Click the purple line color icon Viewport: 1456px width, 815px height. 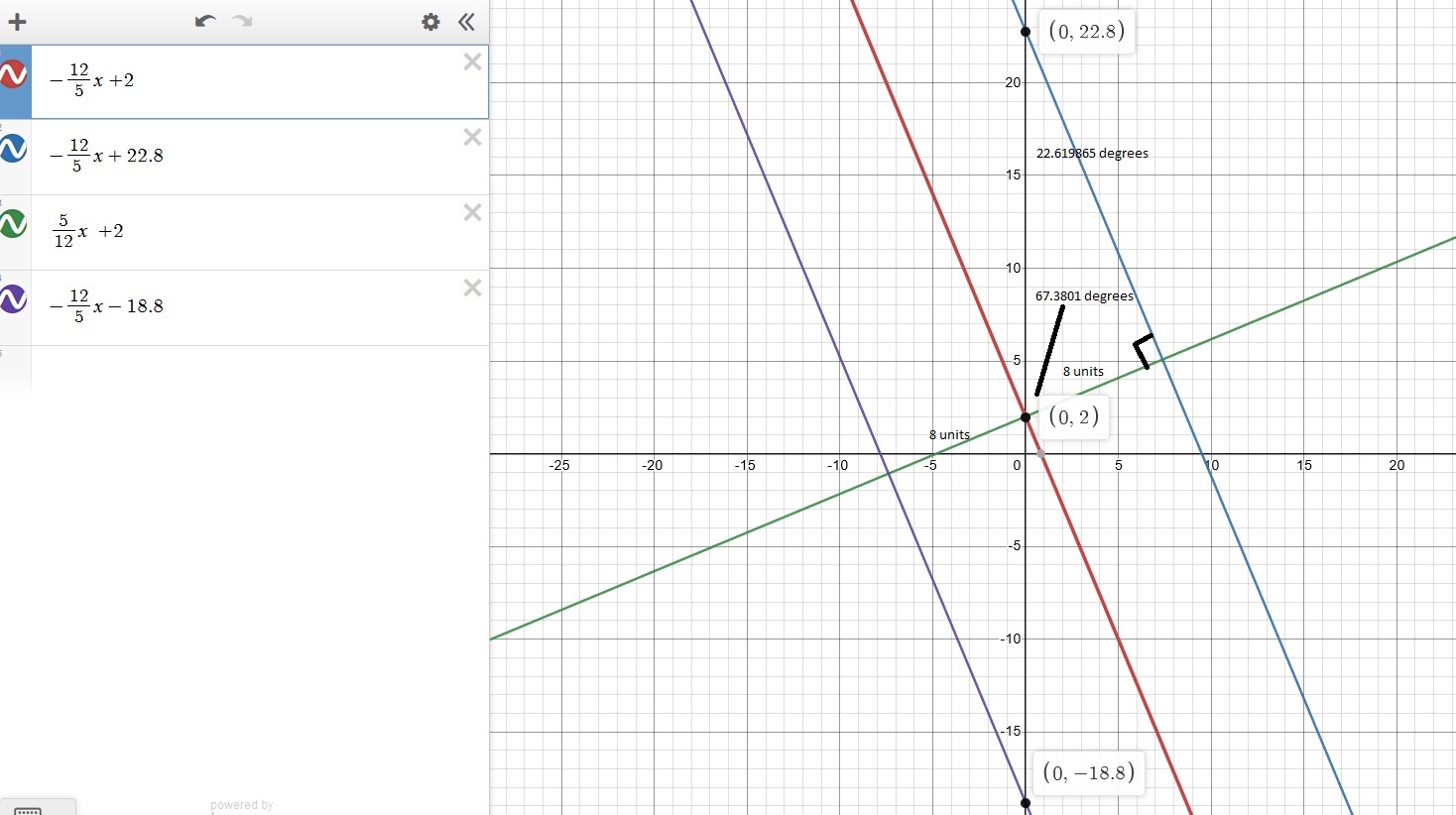click(14, 299)
